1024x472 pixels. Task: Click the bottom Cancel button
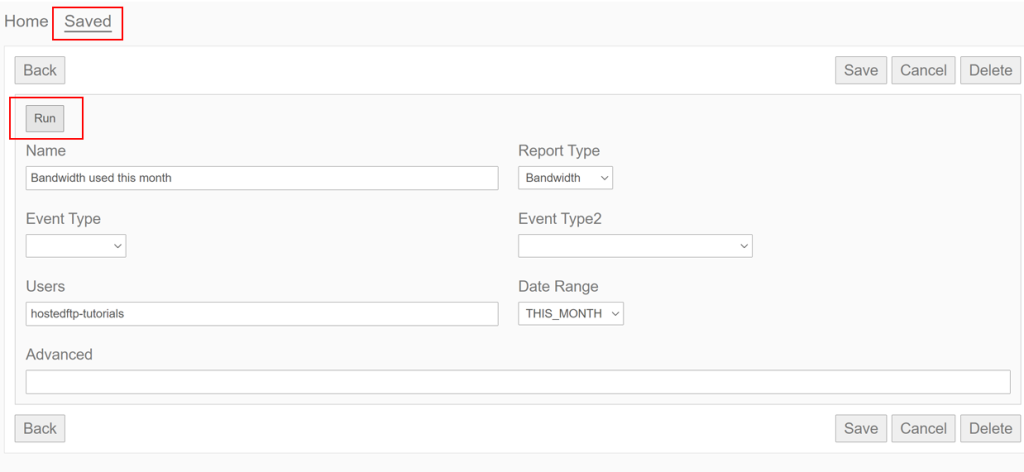pos(923,428)
